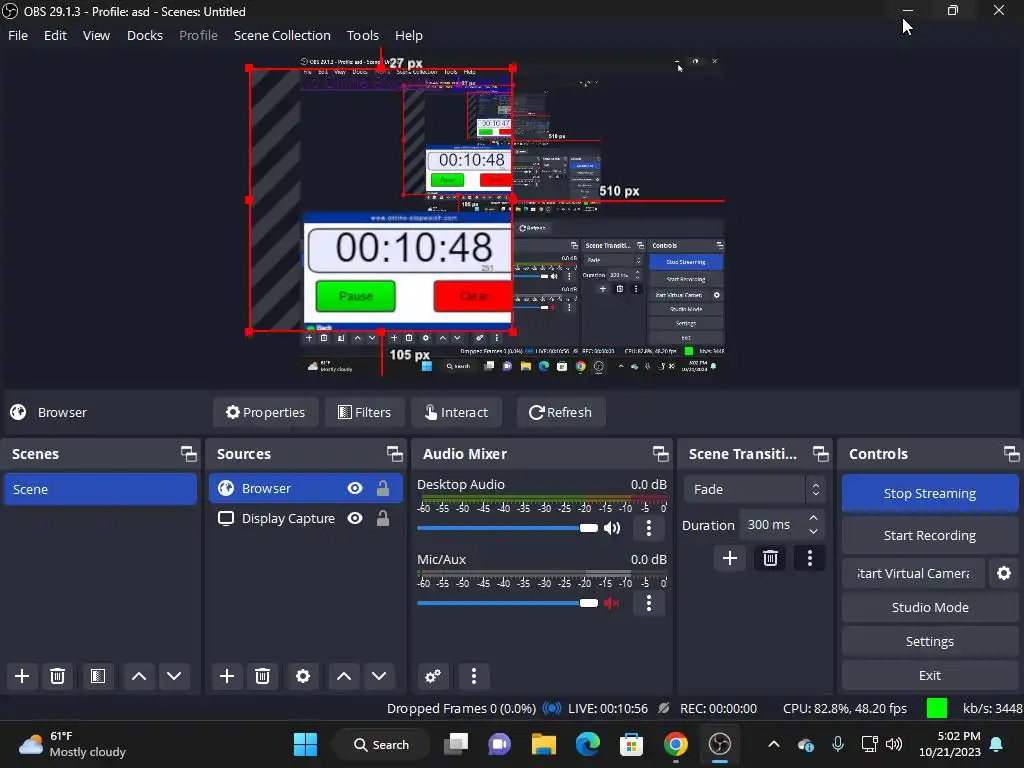Open Google Chrome from taskbar

tap(675, 744)
